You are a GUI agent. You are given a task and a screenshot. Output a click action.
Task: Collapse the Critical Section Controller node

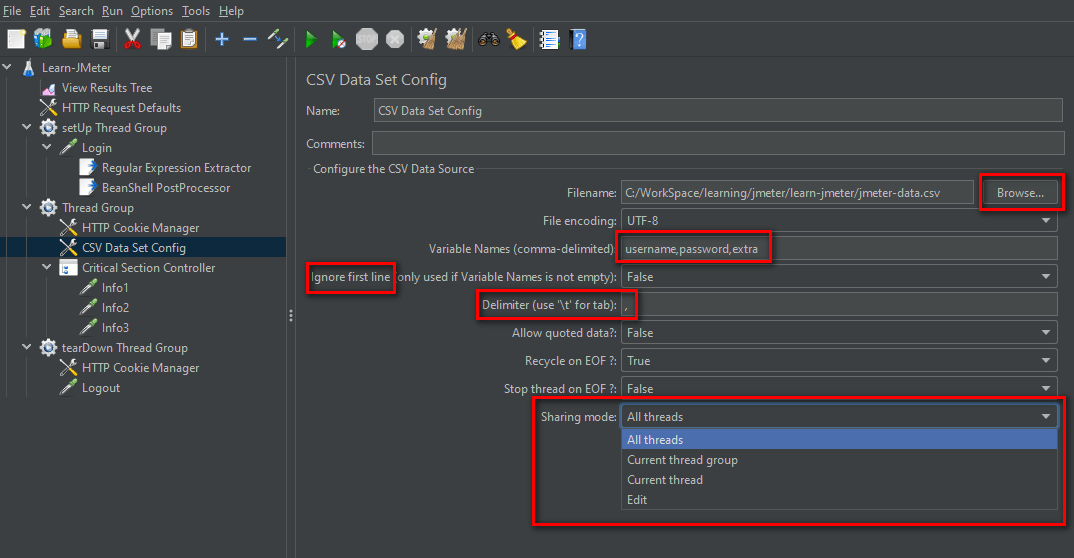(47, 267)
